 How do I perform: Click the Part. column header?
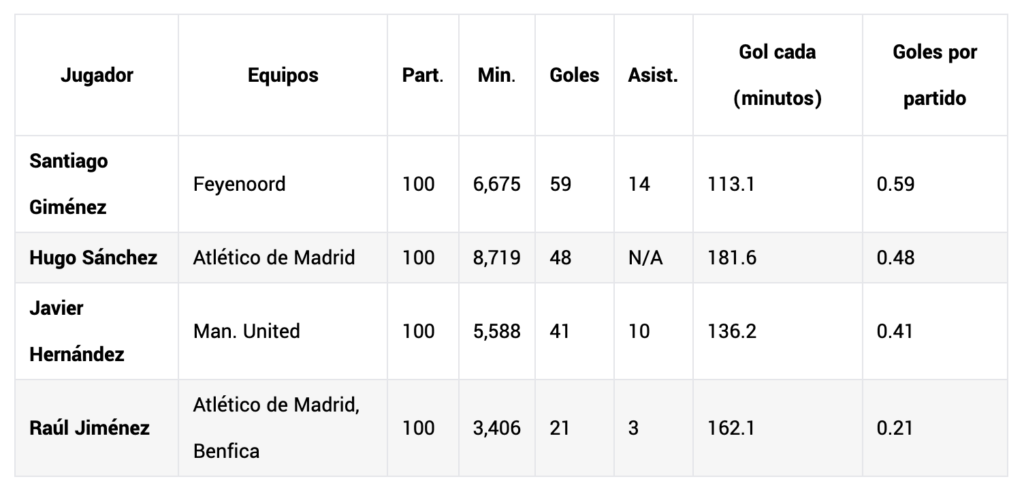pyautogui.click(x=423, y=75)
